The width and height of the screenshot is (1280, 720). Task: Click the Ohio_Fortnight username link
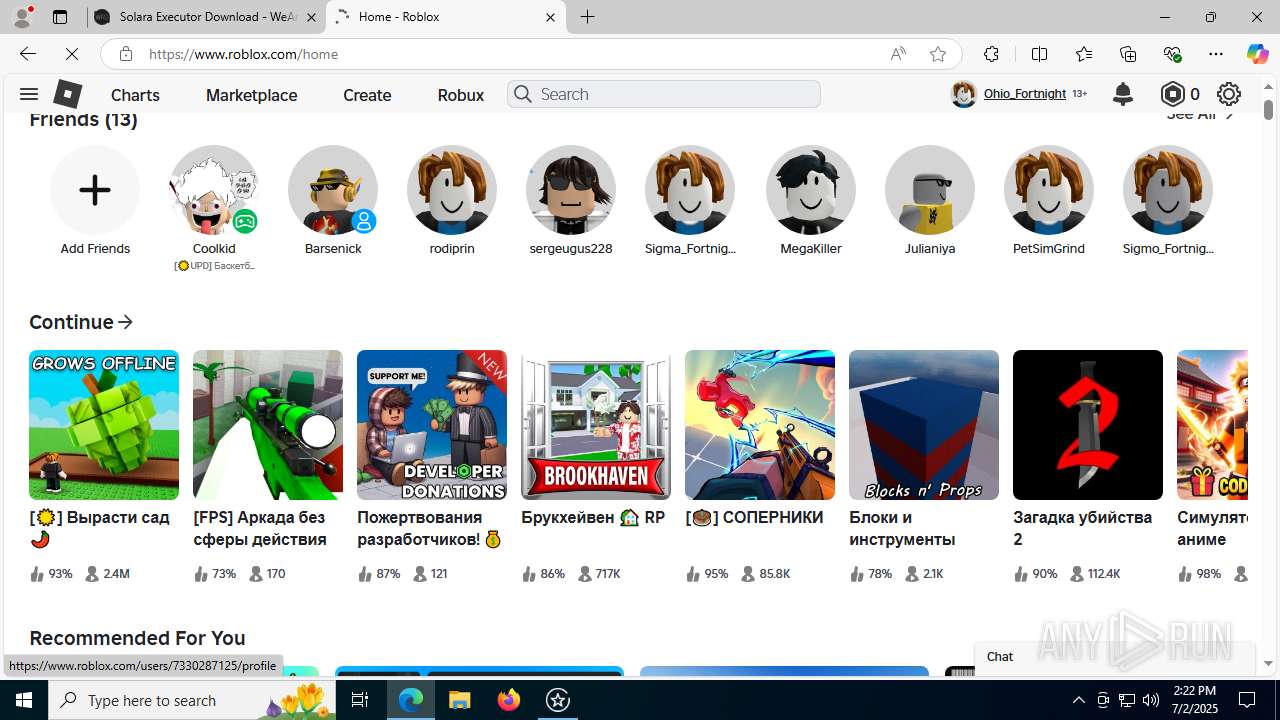1024,93
